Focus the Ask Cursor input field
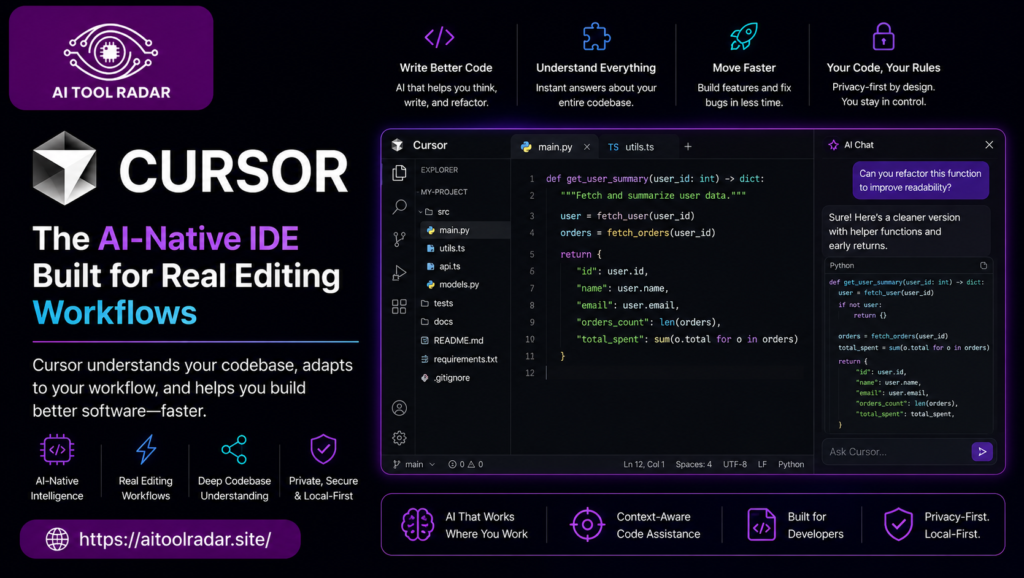Image resolution: width=1024 pixels, height=578 pixels. [896, 451]
